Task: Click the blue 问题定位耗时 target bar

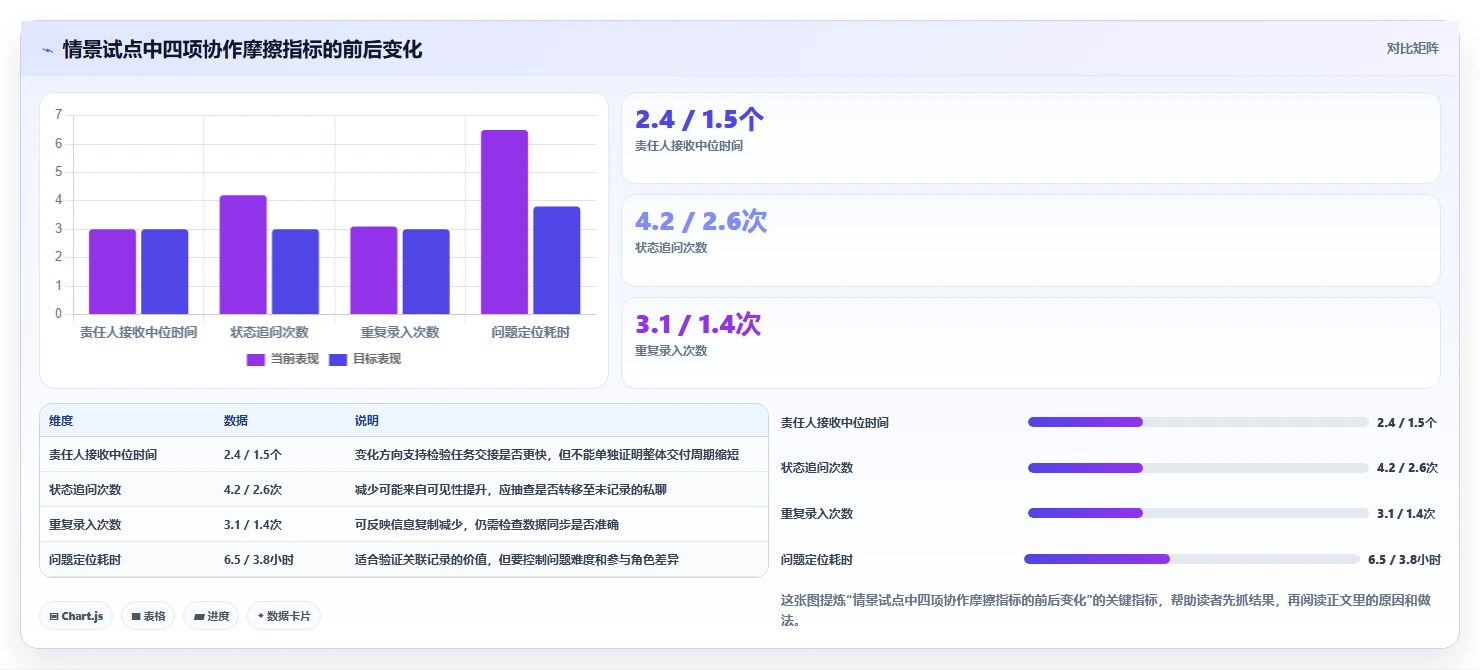Action: [x=557, y=260]
